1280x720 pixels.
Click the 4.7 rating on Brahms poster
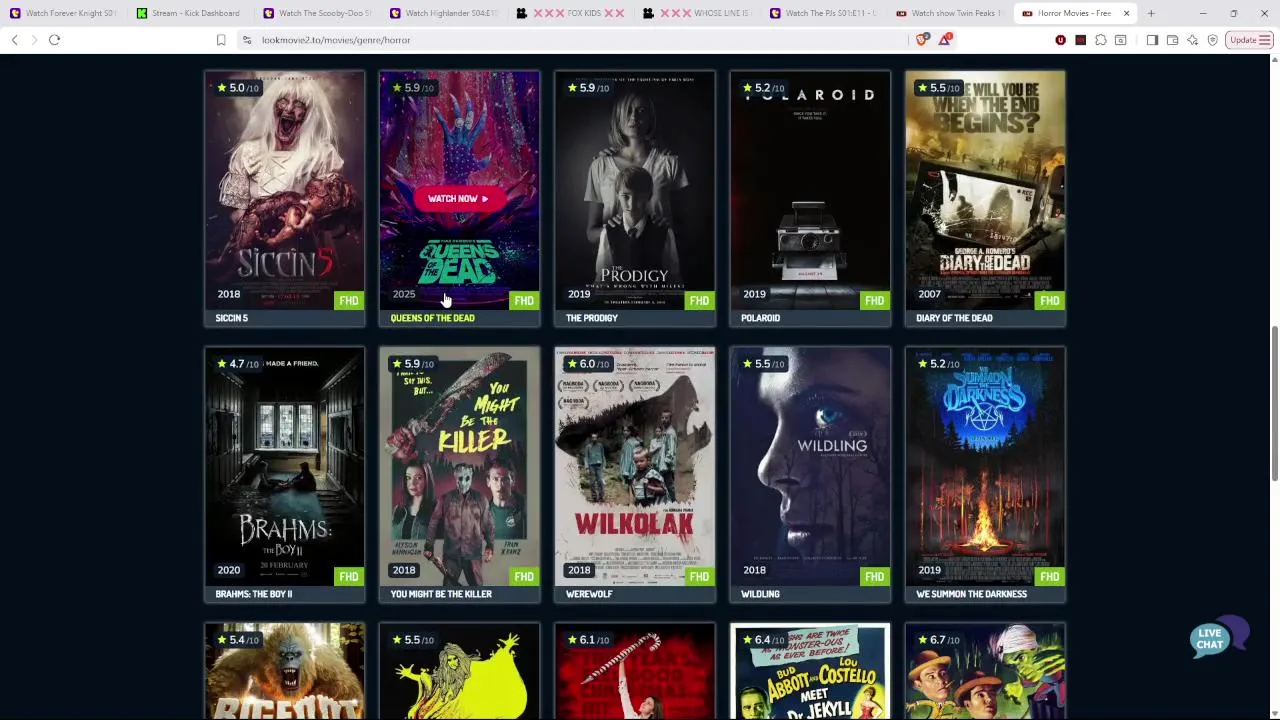tap(238, 364)
